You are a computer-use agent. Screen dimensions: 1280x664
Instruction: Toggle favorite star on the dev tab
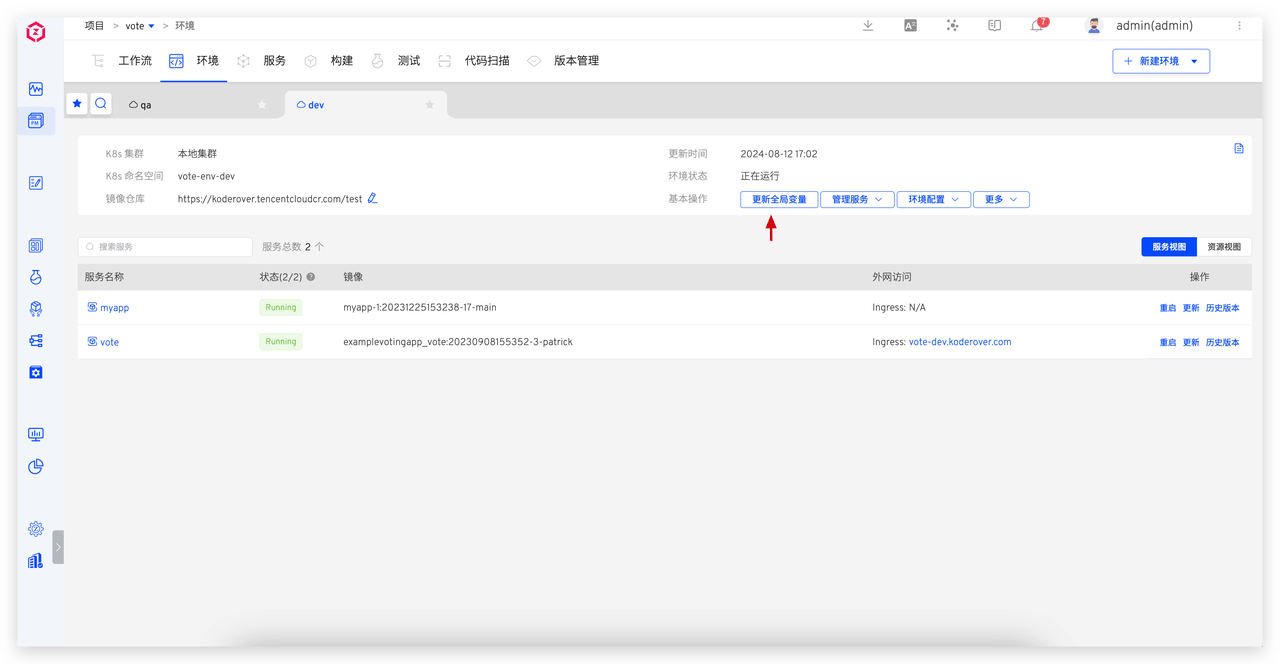click(x=430, y=105)
